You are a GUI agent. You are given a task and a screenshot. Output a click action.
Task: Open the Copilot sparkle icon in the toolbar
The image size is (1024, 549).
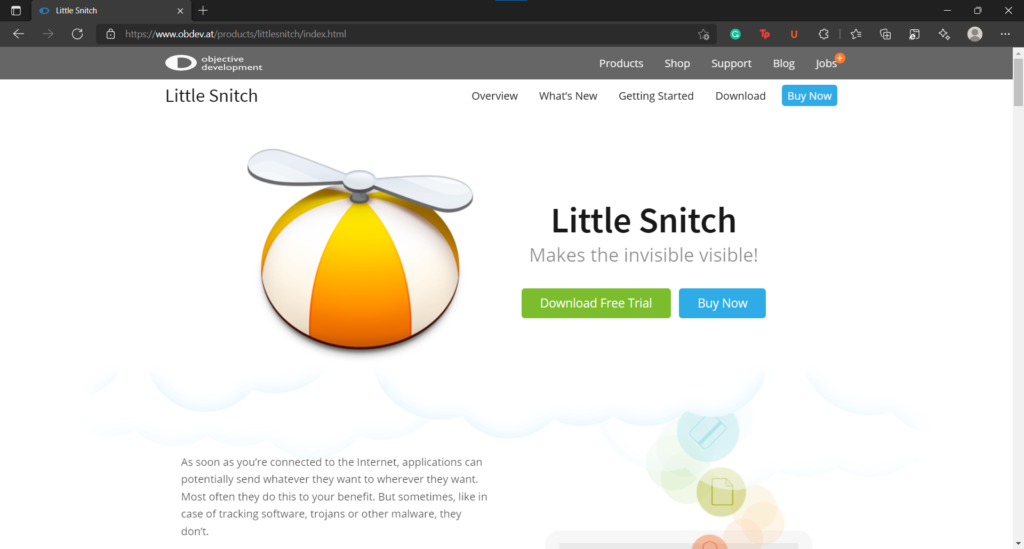coord(944,34)
